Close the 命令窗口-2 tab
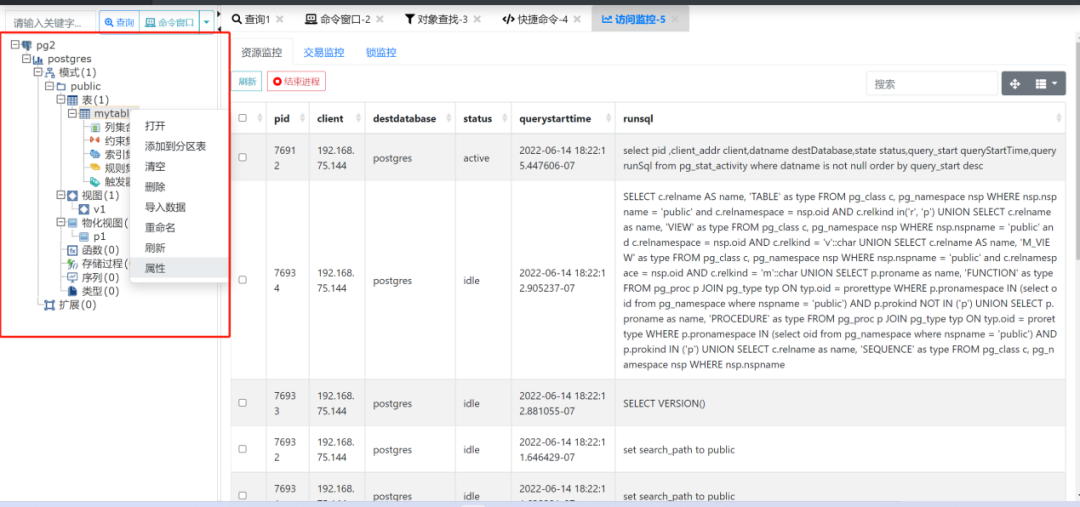The image size is (1080, 507). [x=380, y=19]
